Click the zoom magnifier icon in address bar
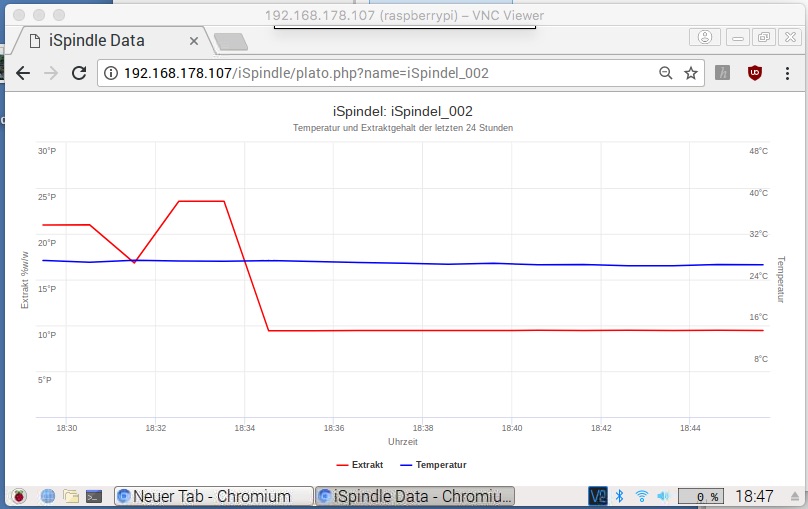 click(666, 73)
